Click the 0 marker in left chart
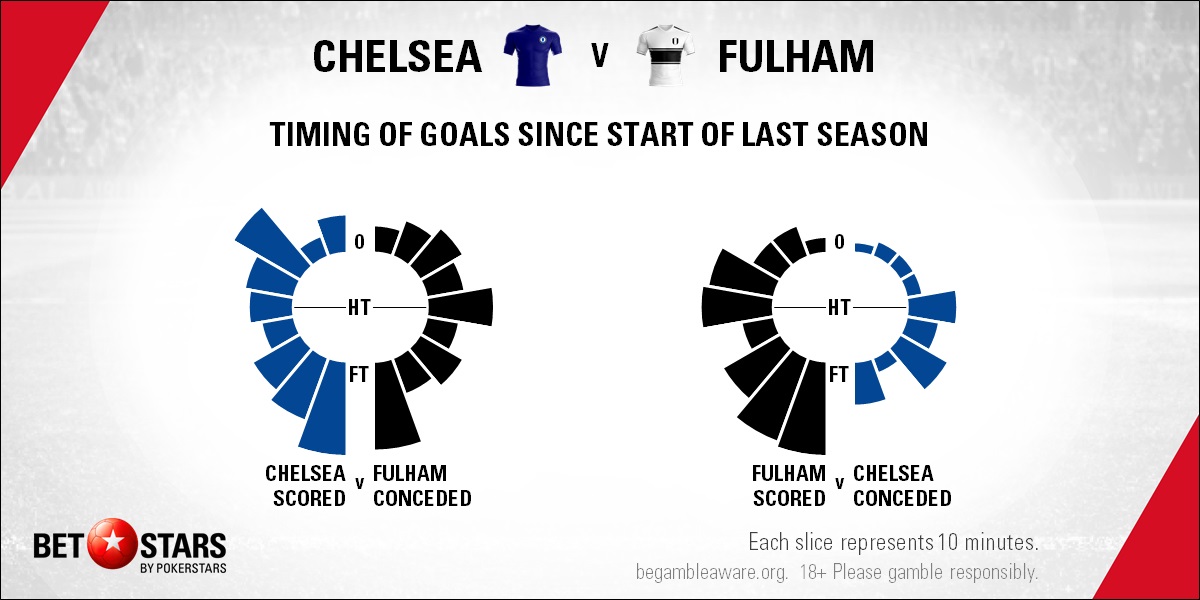1200x600 pixels. (359, 241)
